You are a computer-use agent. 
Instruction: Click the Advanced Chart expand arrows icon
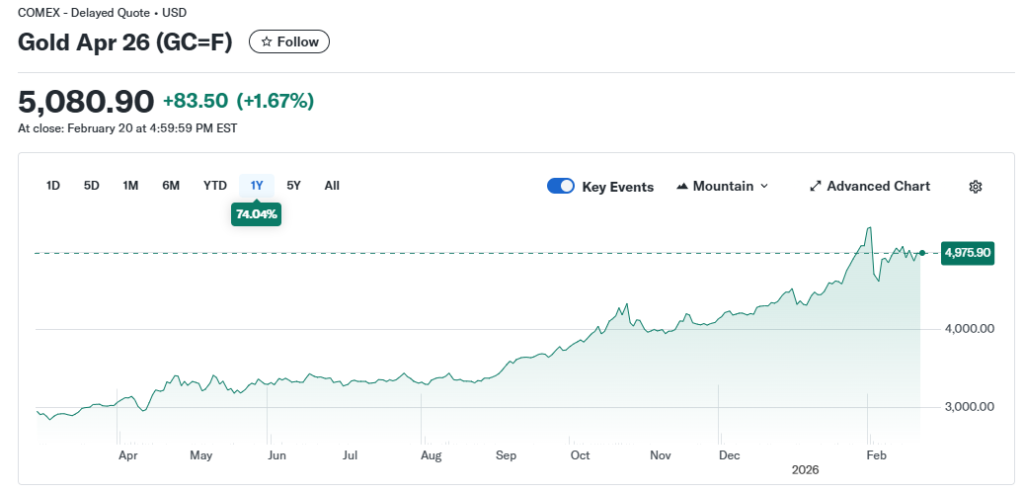coord(815,186)
